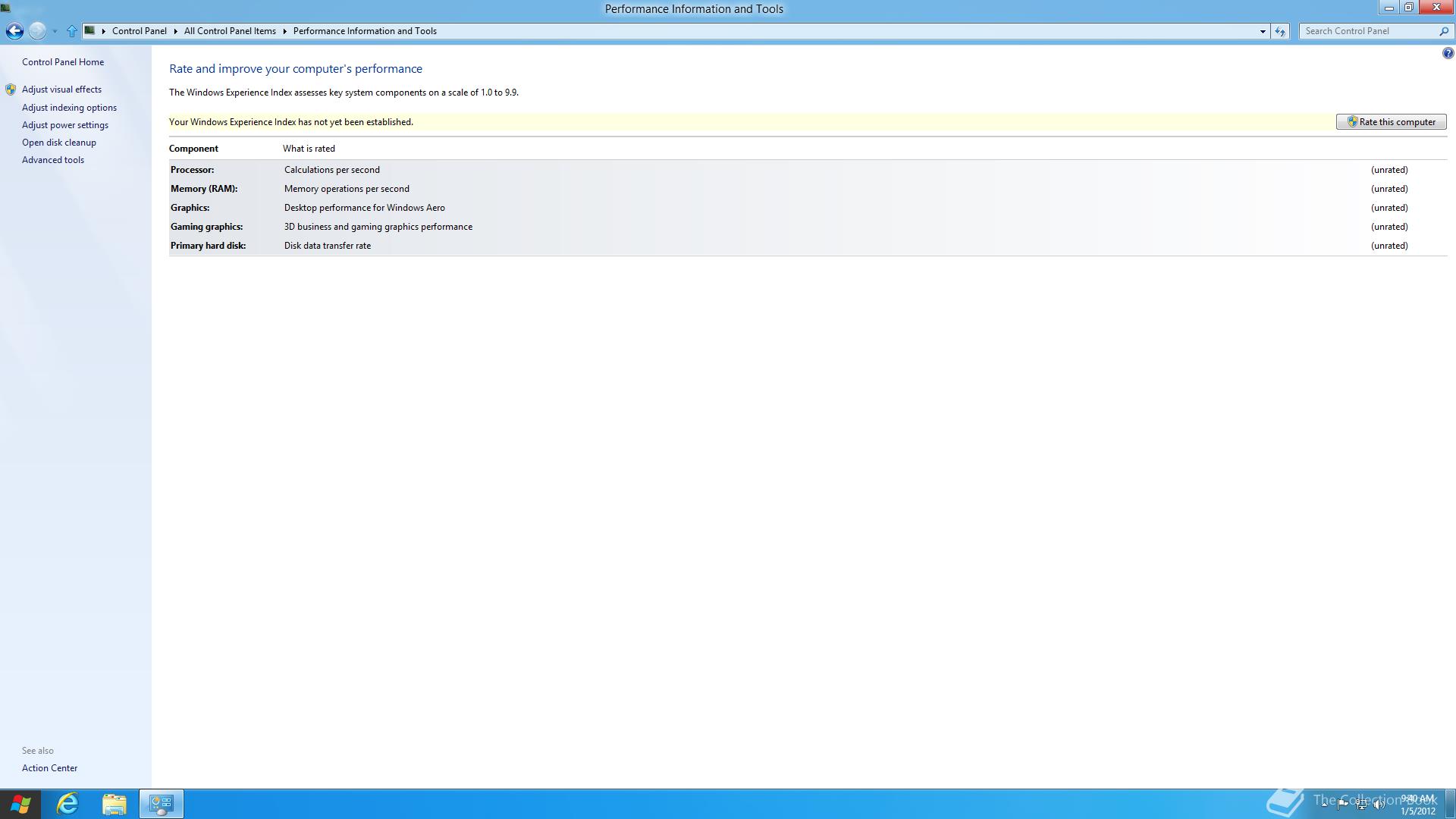Viewport: 1456px width, 819px height.
Task: Click 'Calculations per second' text
Action: (332, 170)
